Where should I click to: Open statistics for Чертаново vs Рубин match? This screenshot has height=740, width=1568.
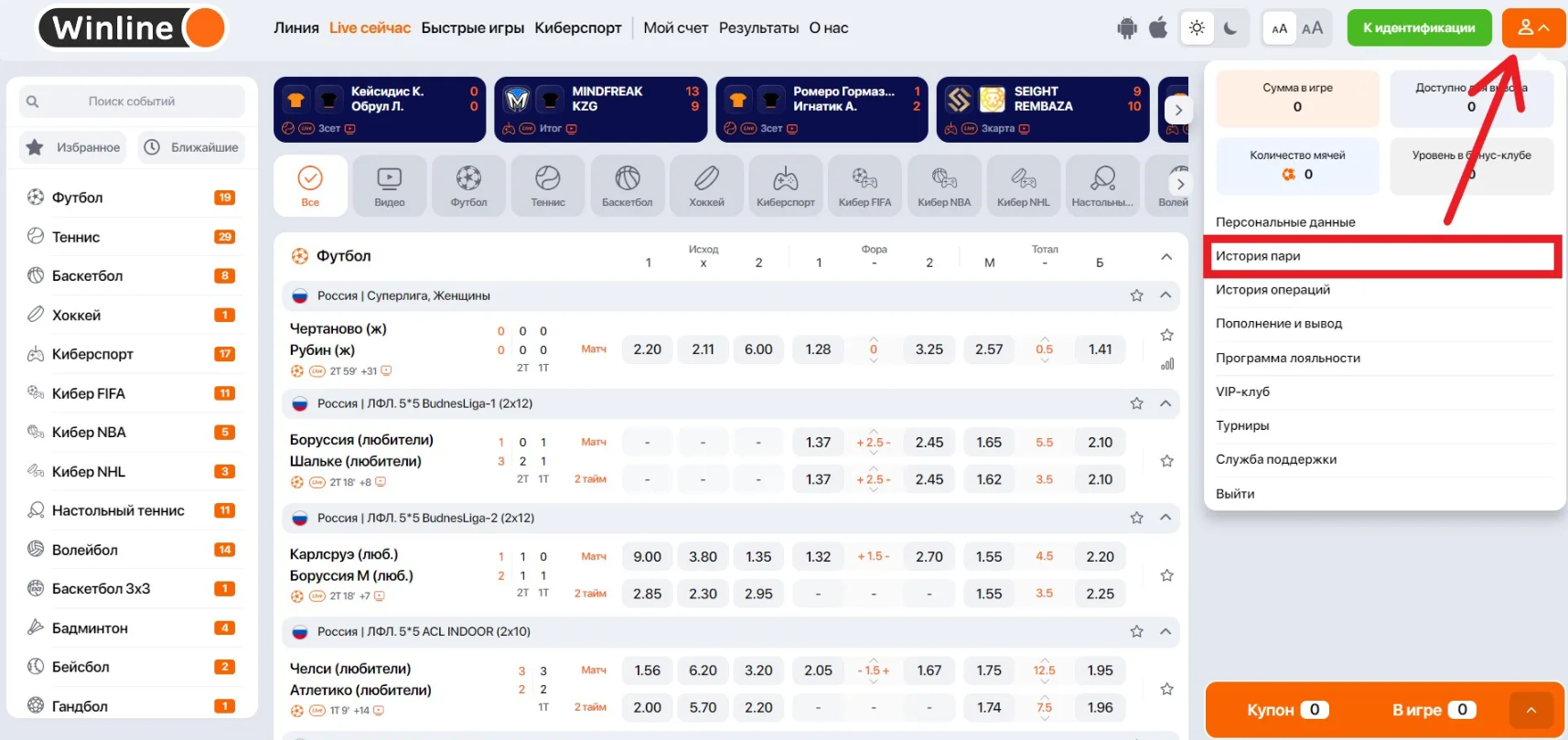tap(1167, 364)
